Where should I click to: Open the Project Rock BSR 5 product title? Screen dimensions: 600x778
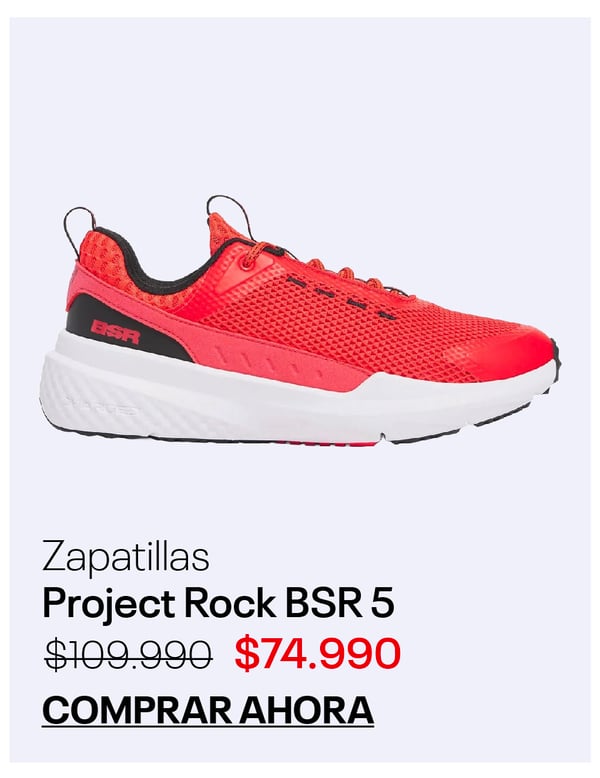pyautogui.click(x=218, y=604)
